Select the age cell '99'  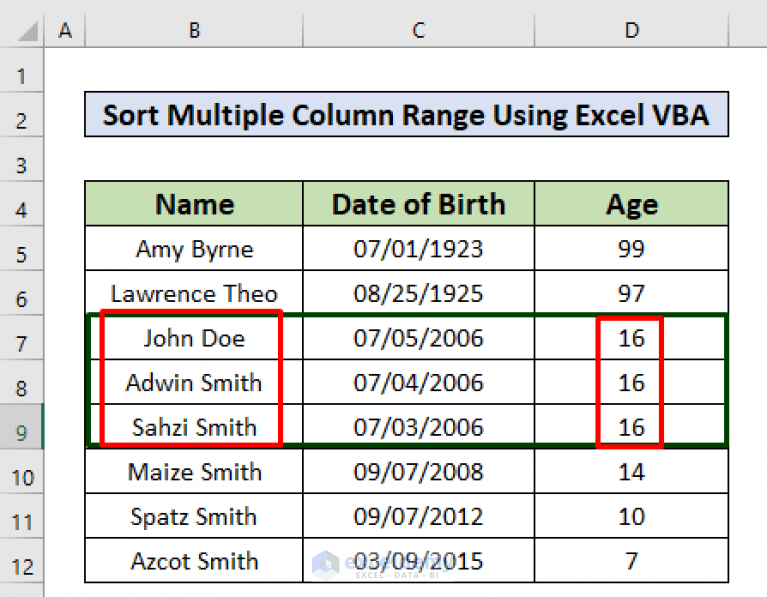click(632, 248)
